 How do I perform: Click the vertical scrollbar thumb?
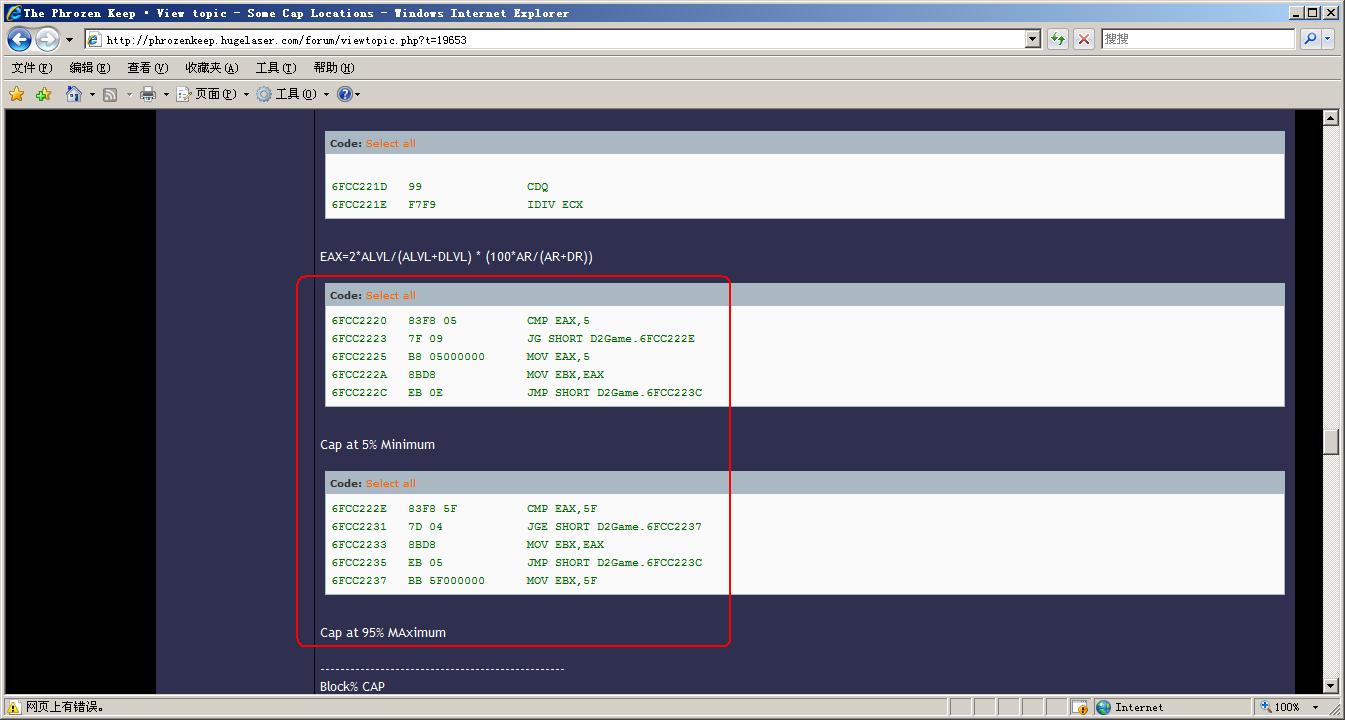(x=1330, y=442)
